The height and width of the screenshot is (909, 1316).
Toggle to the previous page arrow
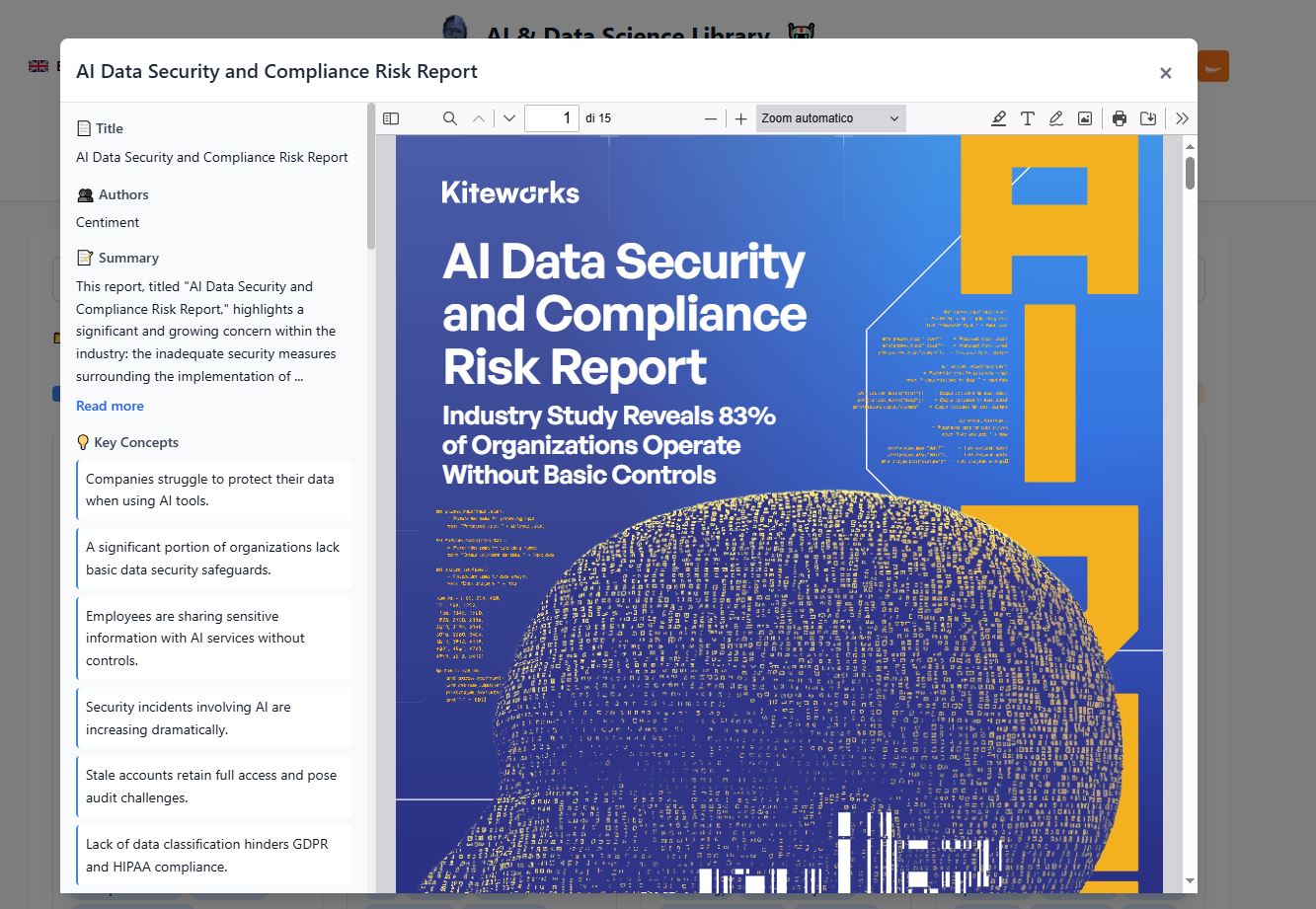(x=478, y=117)
